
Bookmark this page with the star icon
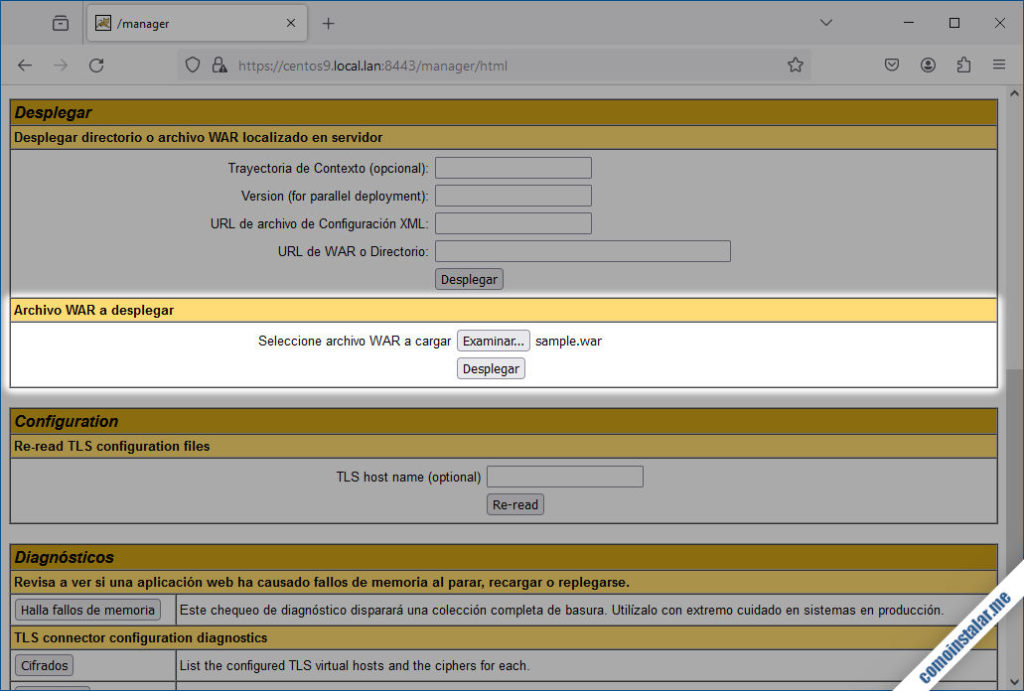tap(795, 65)
